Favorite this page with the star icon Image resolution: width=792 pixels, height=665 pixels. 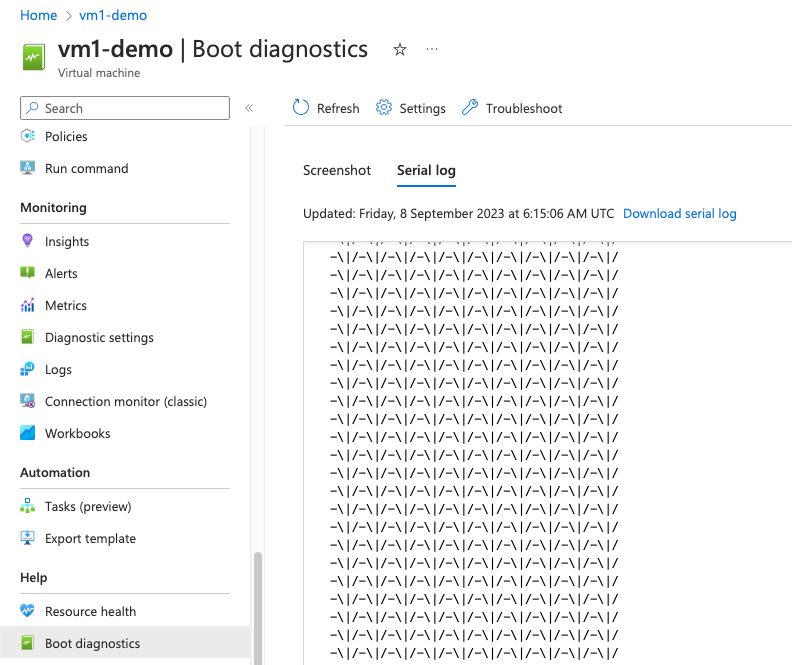coord(400,49)
